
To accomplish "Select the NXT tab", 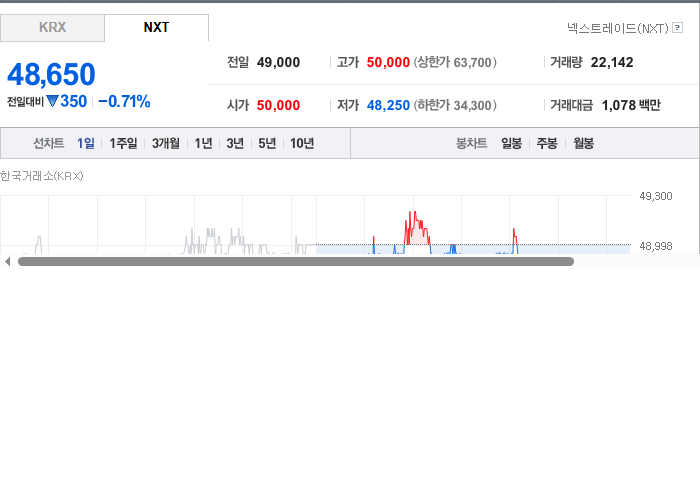I will tap(156, 28).
